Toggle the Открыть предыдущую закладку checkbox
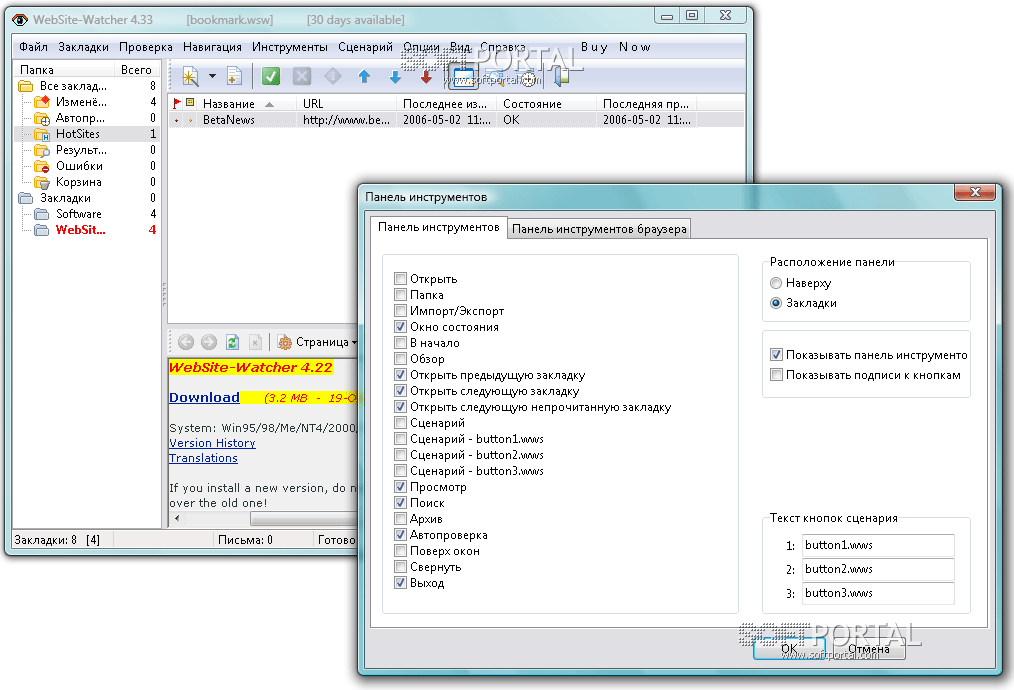 pos(400,374)
